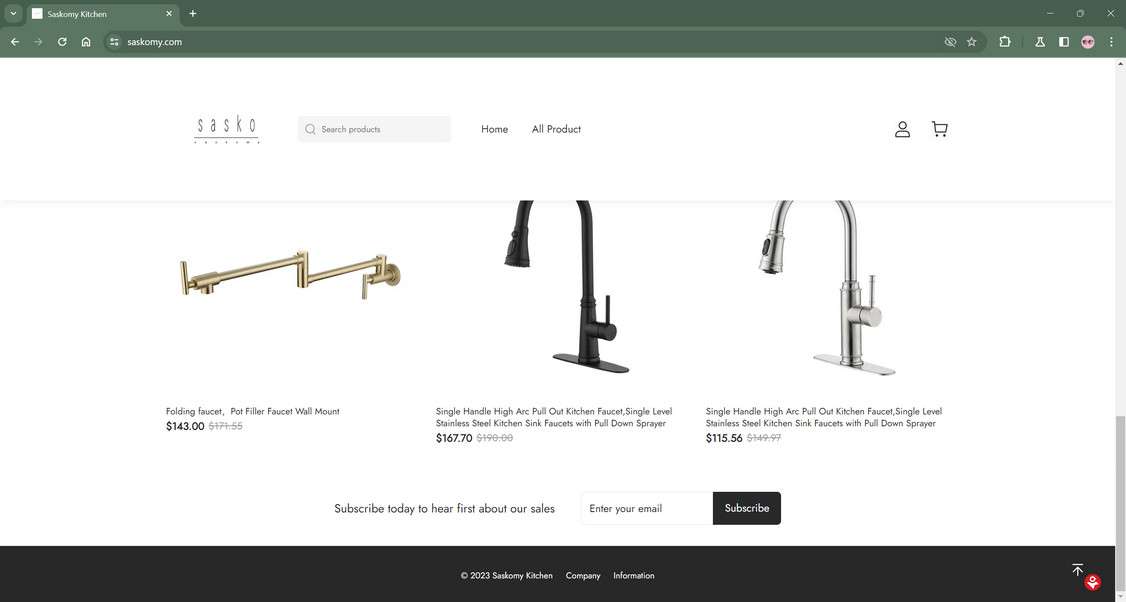Viewport: 1126px width, 602px height.
Task: Go to the browser home page icon
Action: tap(86, 42)
